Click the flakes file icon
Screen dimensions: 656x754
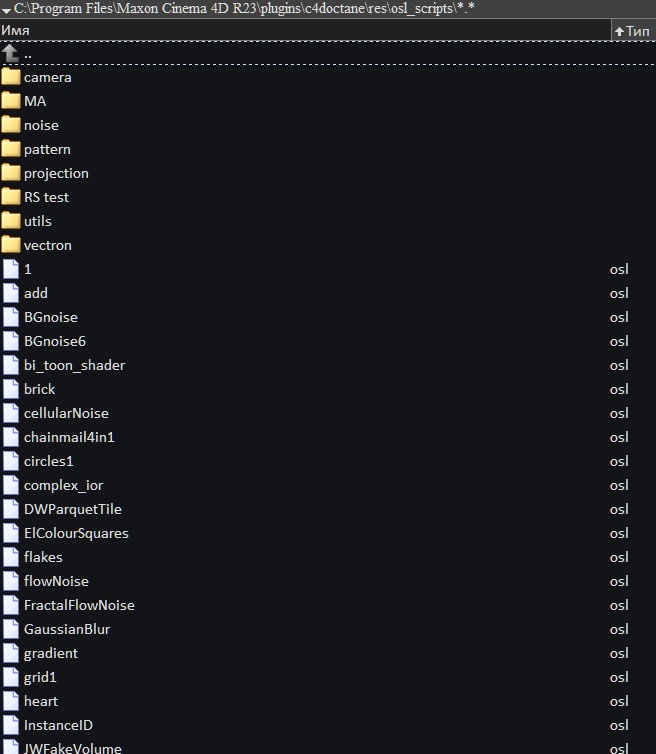11,557
